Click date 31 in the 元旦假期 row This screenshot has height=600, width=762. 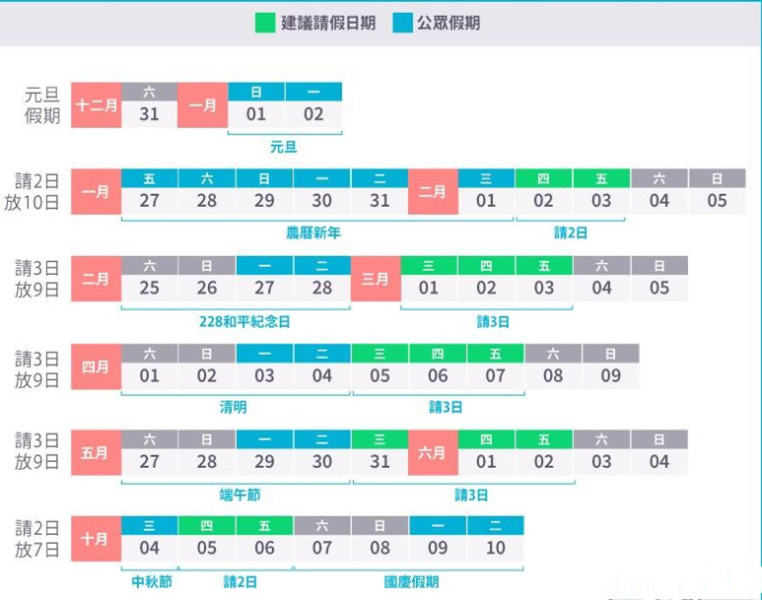pyautogui.click(x=149, y=114)
